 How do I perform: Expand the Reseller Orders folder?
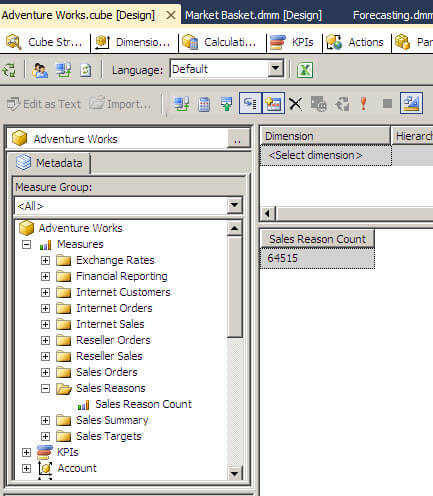45,340
